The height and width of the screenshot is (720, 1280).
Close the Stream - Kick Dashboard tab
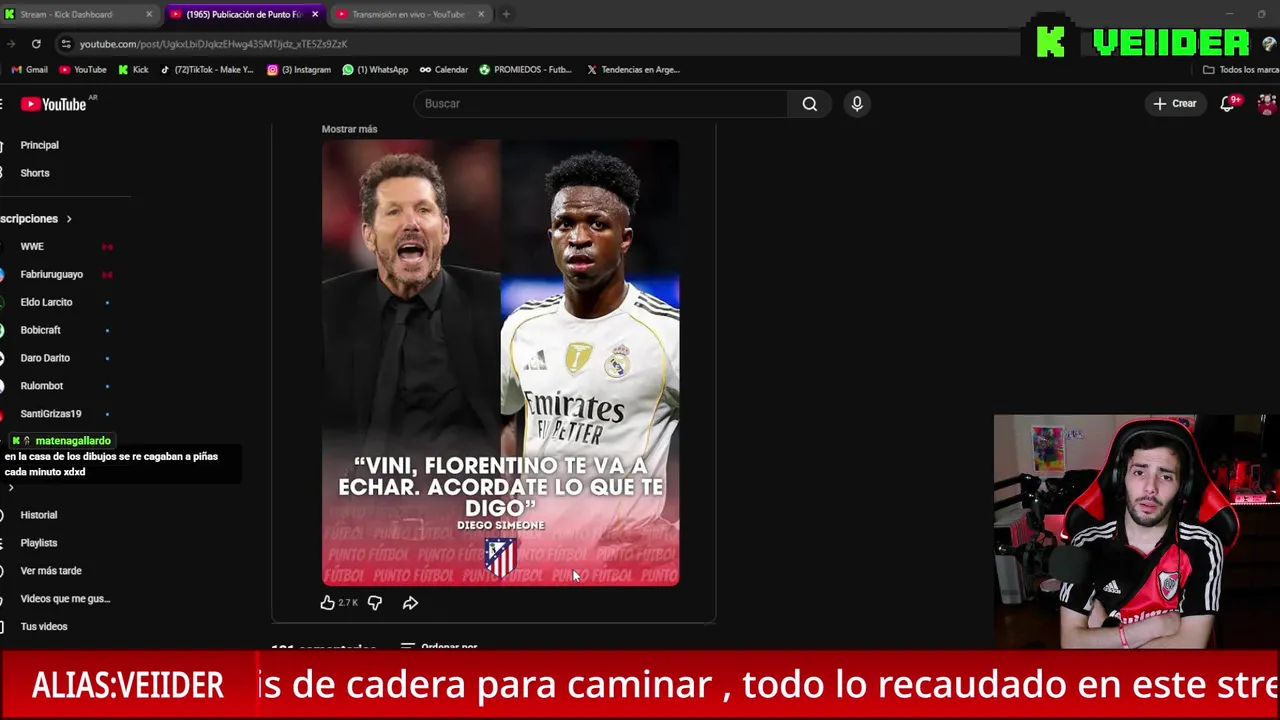pyautogui.click(x=149, y=14)
